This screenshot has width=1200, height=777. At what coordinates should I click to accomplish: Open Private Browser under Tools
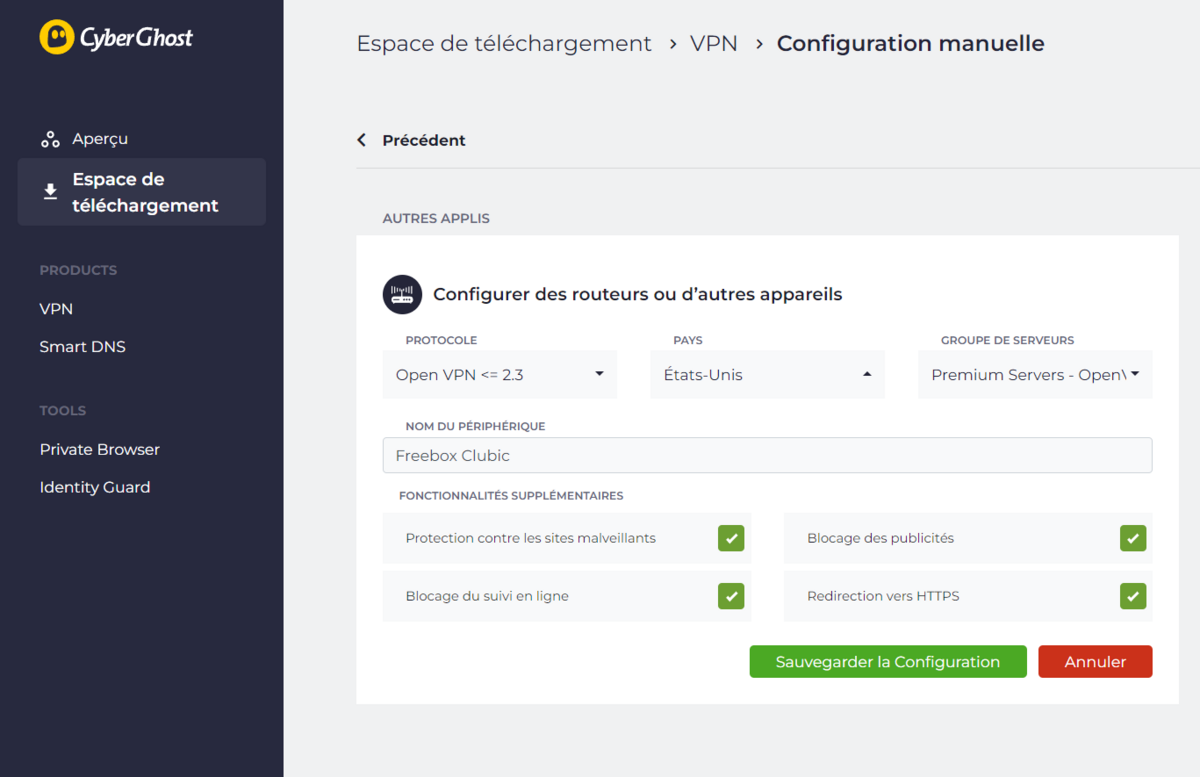tap(99, 449)
